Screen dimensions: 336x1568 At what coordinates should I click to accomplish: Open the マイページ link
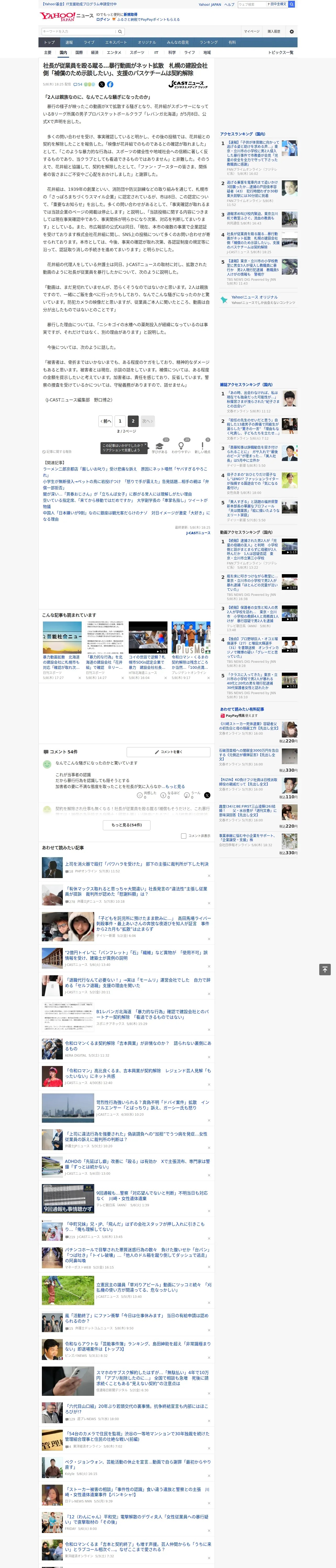coord(251,32)
